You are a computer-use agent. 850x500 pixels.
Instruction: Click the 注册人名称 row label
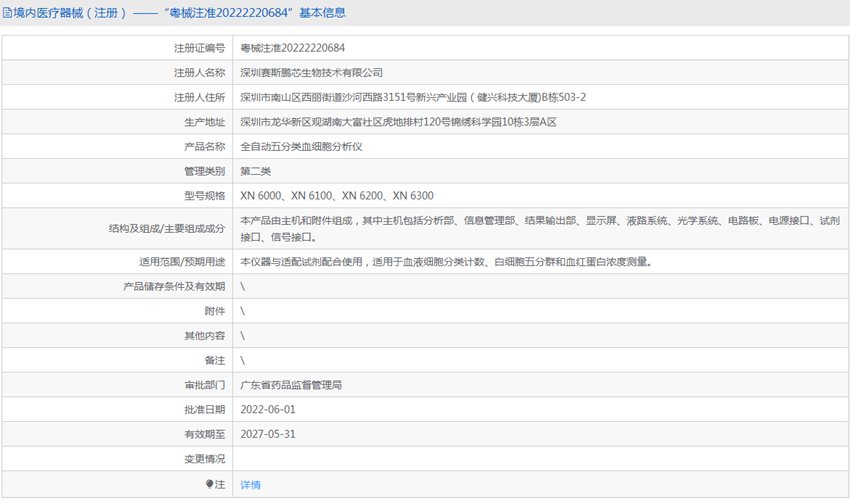[x=199, y=73]
